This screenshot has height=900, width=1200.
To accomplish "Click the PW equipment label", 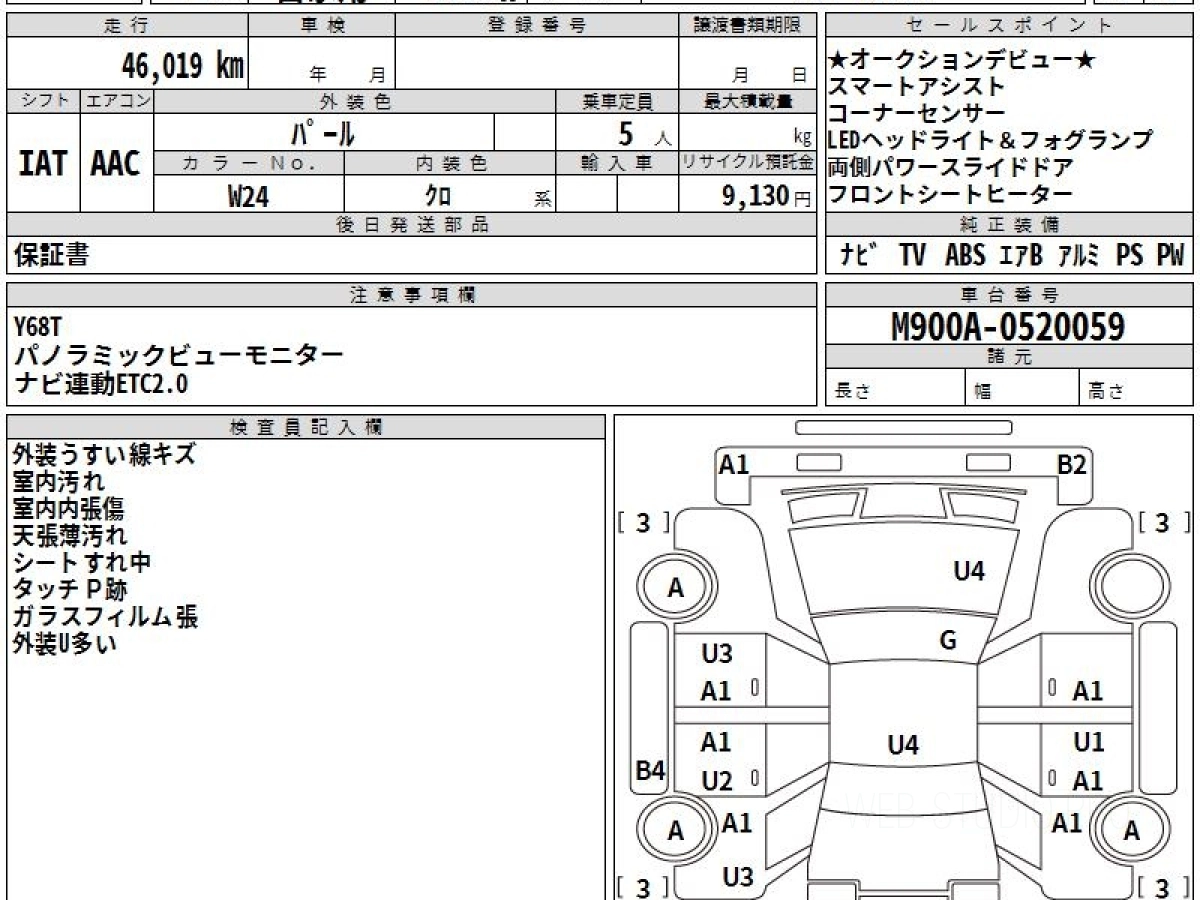I will (x=1170, y=255).
